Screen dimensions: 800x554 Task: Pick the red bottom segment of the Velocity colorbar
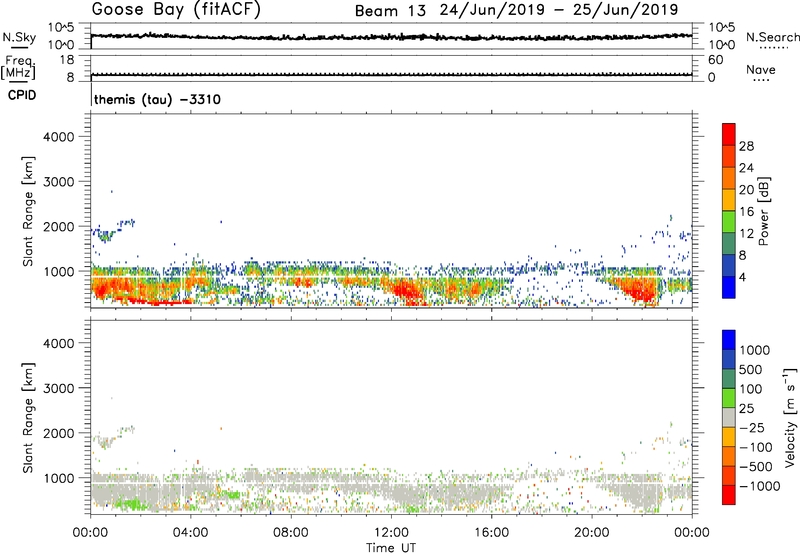[x=729, y=495]
